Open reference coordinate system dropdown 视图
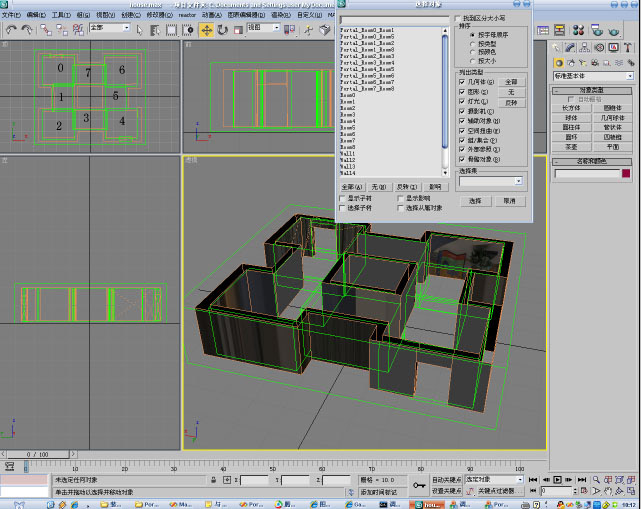This screenshot has height=509, width=641. (x=276, y=28)
